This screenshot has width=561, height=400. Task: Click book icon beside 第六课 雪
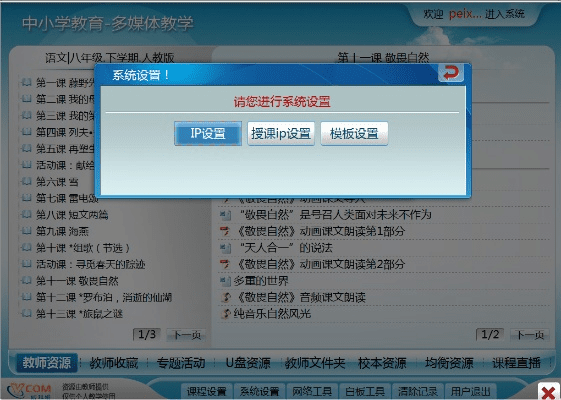(26, 181)
